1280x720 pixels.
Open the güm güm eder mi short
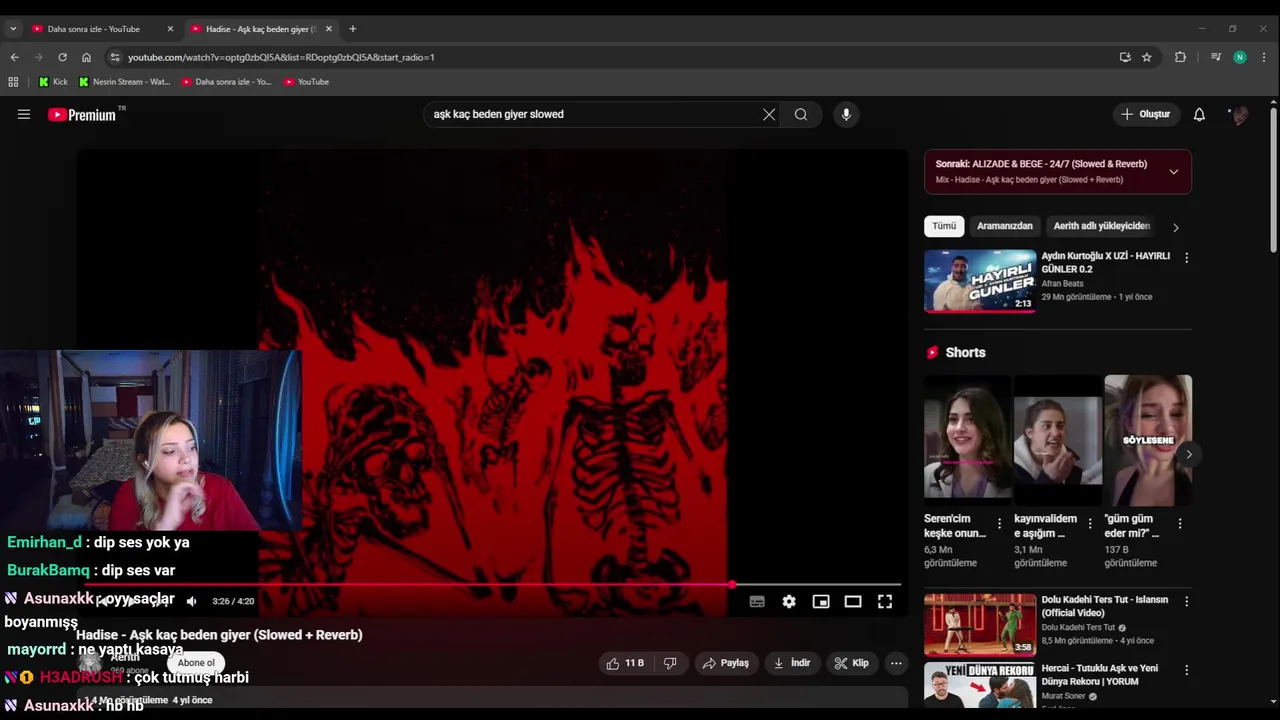click(x=1148, y=441)
